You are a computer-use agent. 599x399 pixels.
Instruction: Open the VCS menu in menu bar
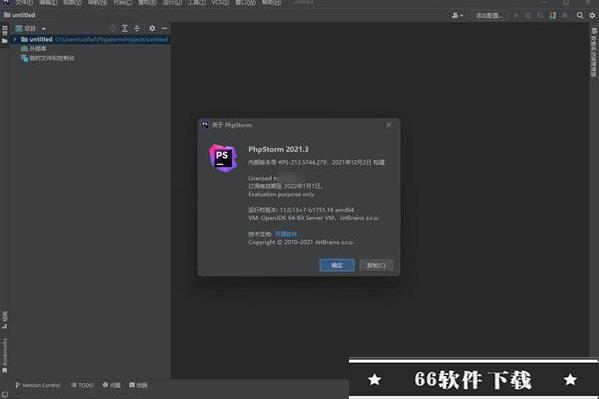click(220, 2)
